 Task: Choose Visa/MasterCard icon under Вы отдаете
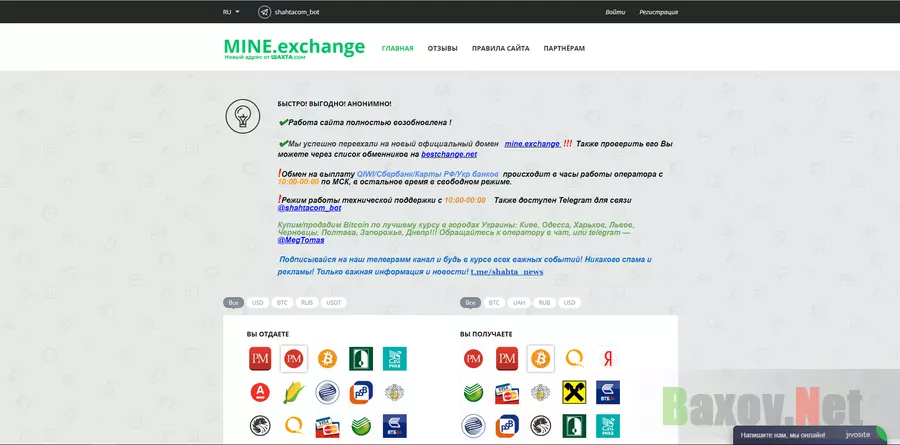tap(328, 427)
